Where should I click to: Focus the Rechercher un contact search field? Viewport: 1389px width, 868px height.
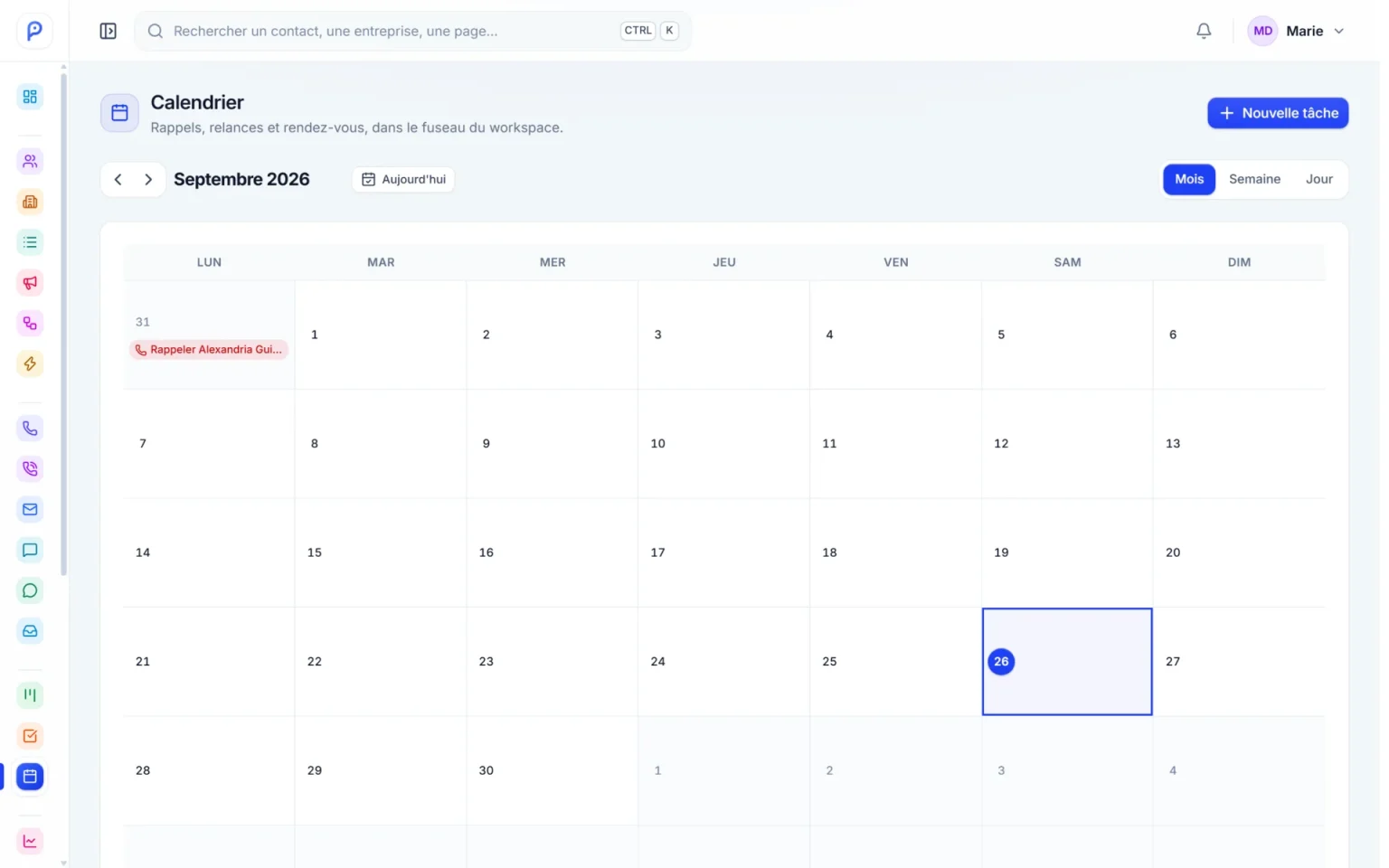[x=413, y=31]
